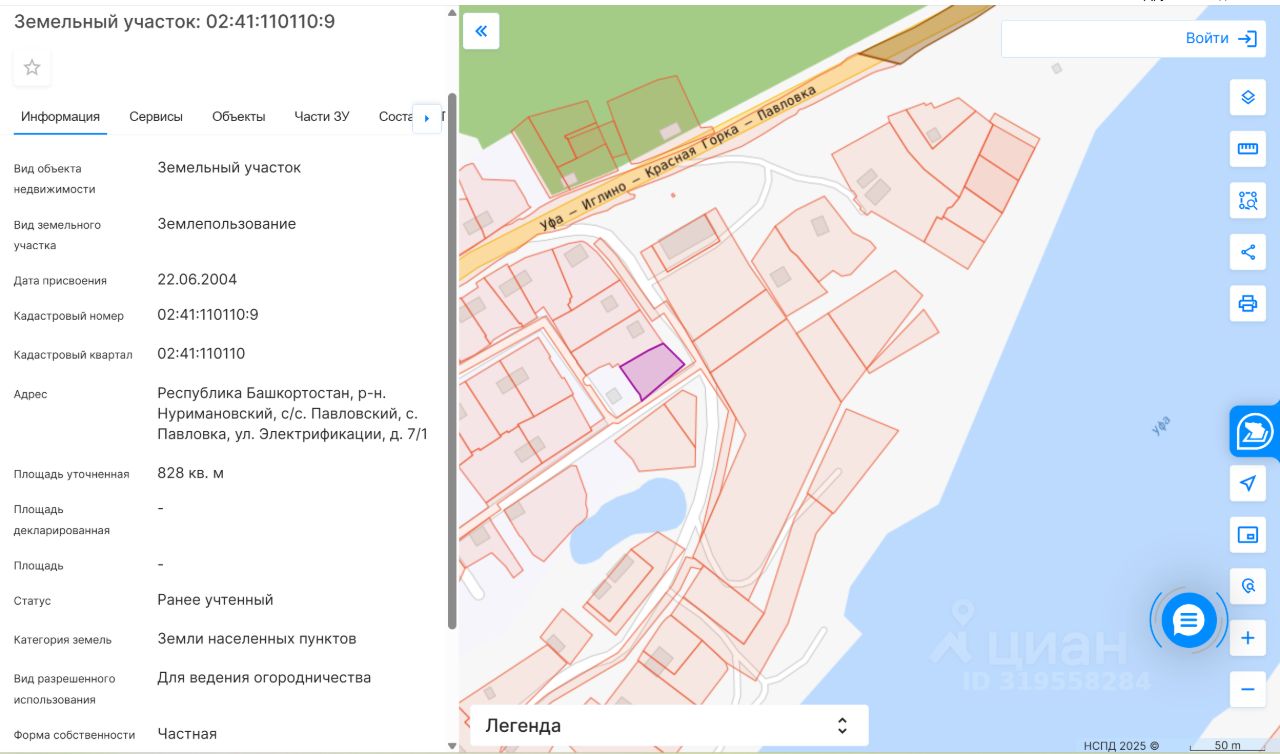Activate the ruler measurement tool

click(x=1247, y=149)
